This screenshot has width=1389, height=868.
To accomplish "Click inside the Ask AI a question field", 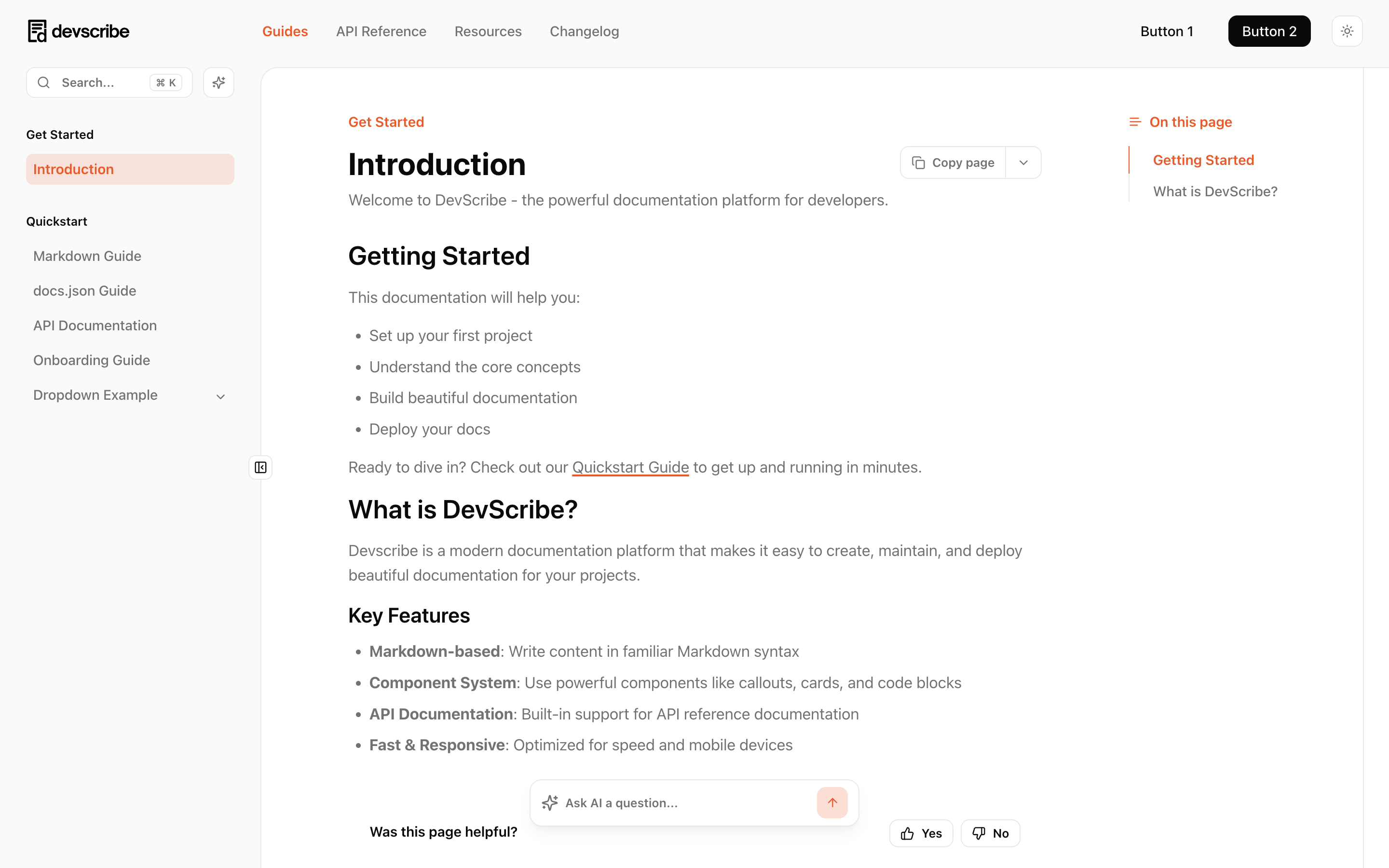I will click(x=660, y=802).
